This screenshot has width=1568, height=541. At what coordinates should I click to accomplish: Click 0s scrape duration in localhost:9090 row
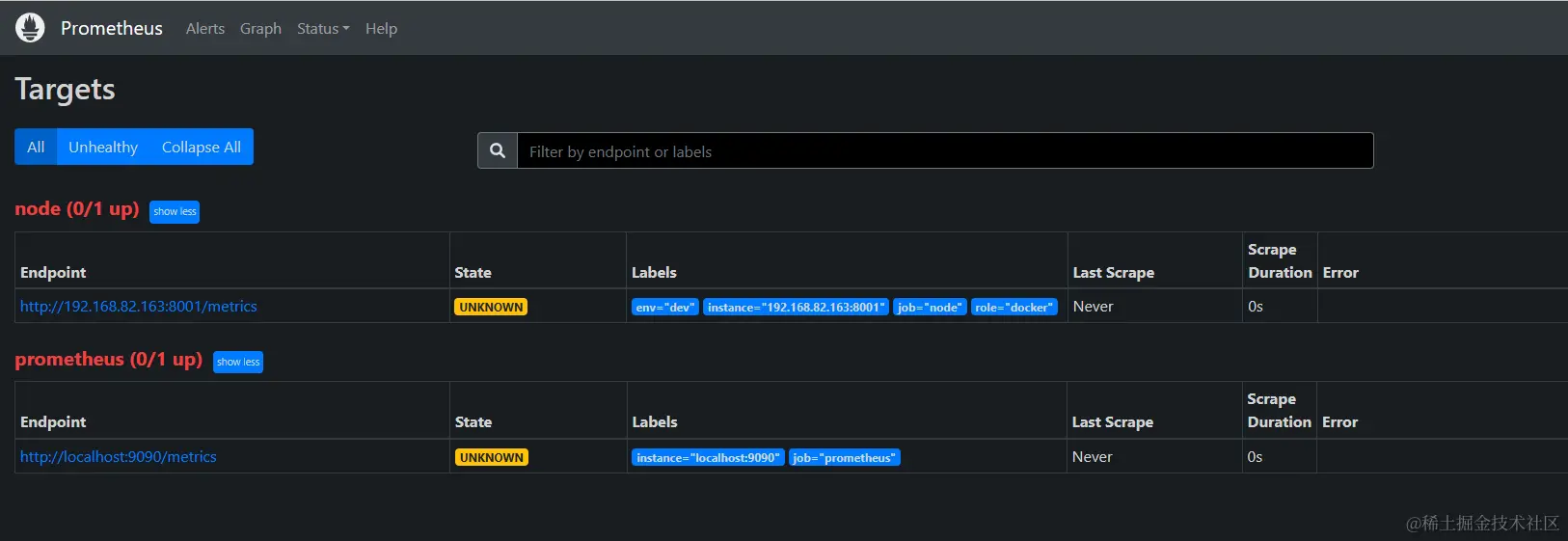pos(1255,456)
